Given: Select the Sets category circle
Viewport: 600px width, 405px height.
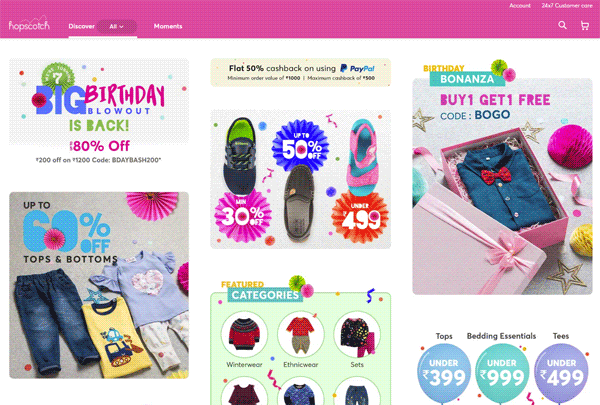Looking at the screenshot, I should (357, 334).
